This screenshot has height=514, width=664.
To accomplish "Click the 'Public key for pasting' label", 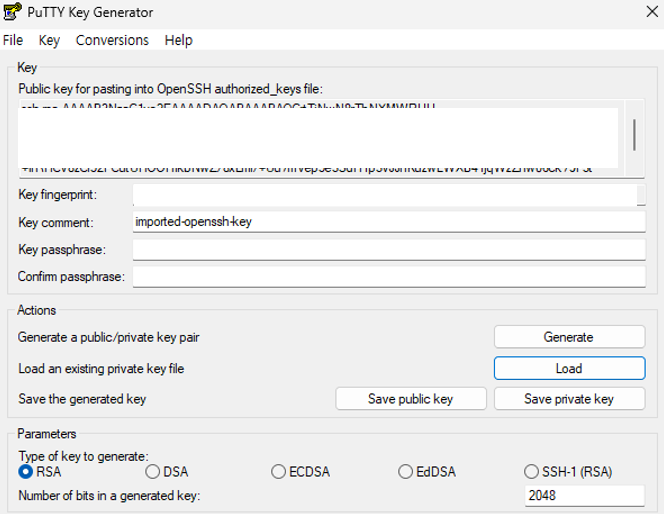I will click(171, 89).
